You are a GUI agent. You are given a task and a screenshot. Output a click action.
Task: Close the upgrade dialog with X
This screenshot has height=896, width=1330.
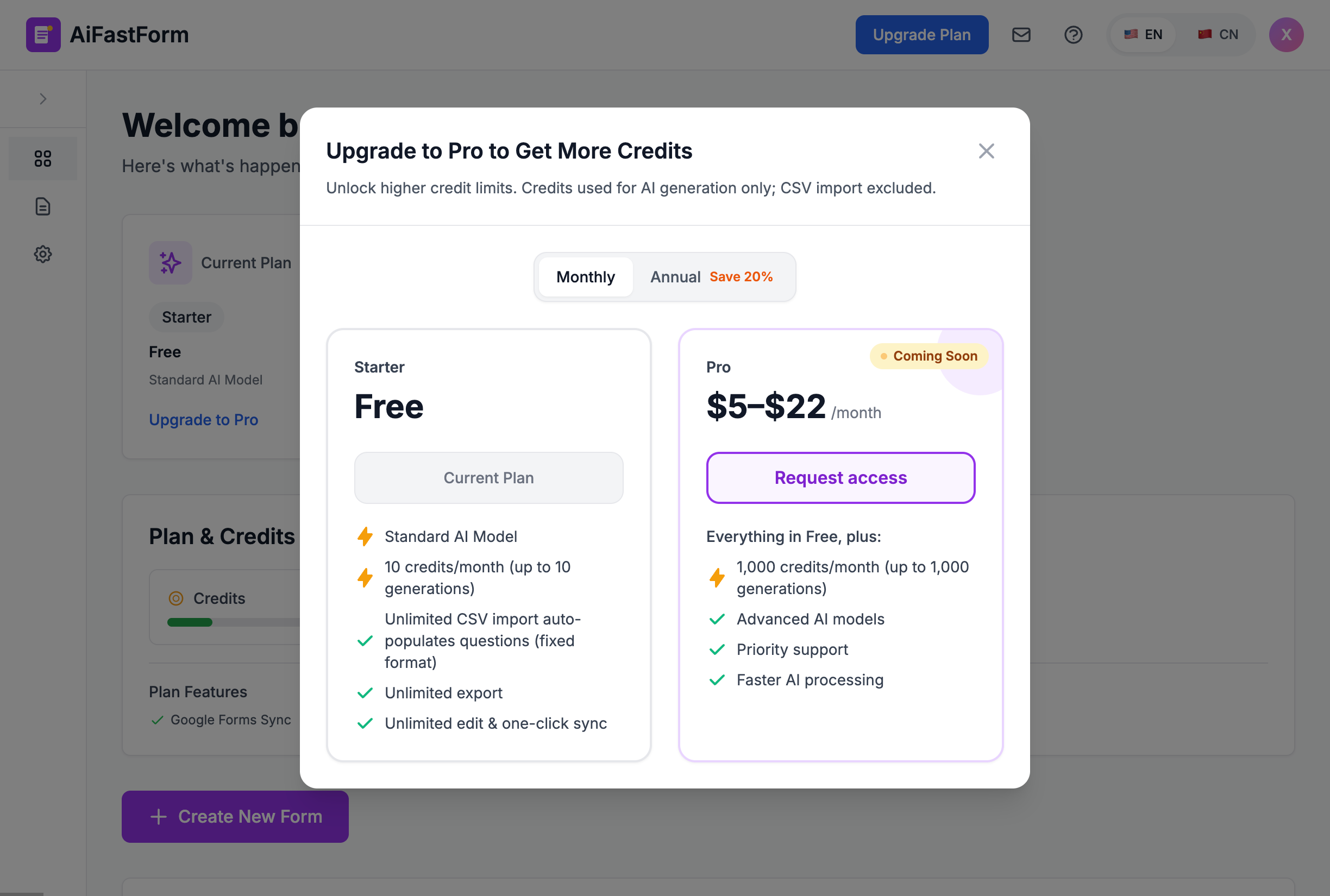(x=986, y=151)
